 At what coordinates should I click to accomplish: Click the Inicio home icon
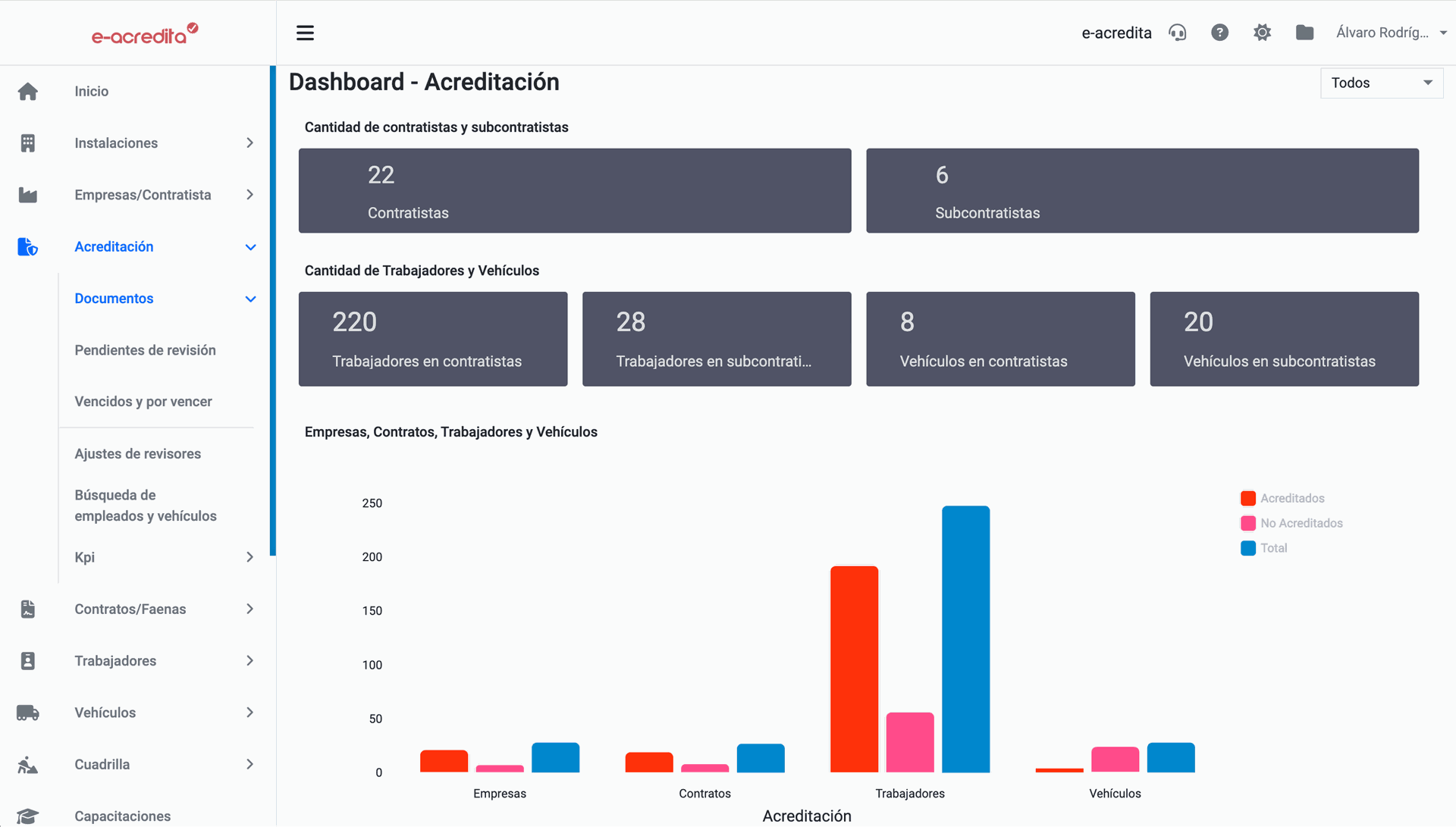click(x=28, y=92)
